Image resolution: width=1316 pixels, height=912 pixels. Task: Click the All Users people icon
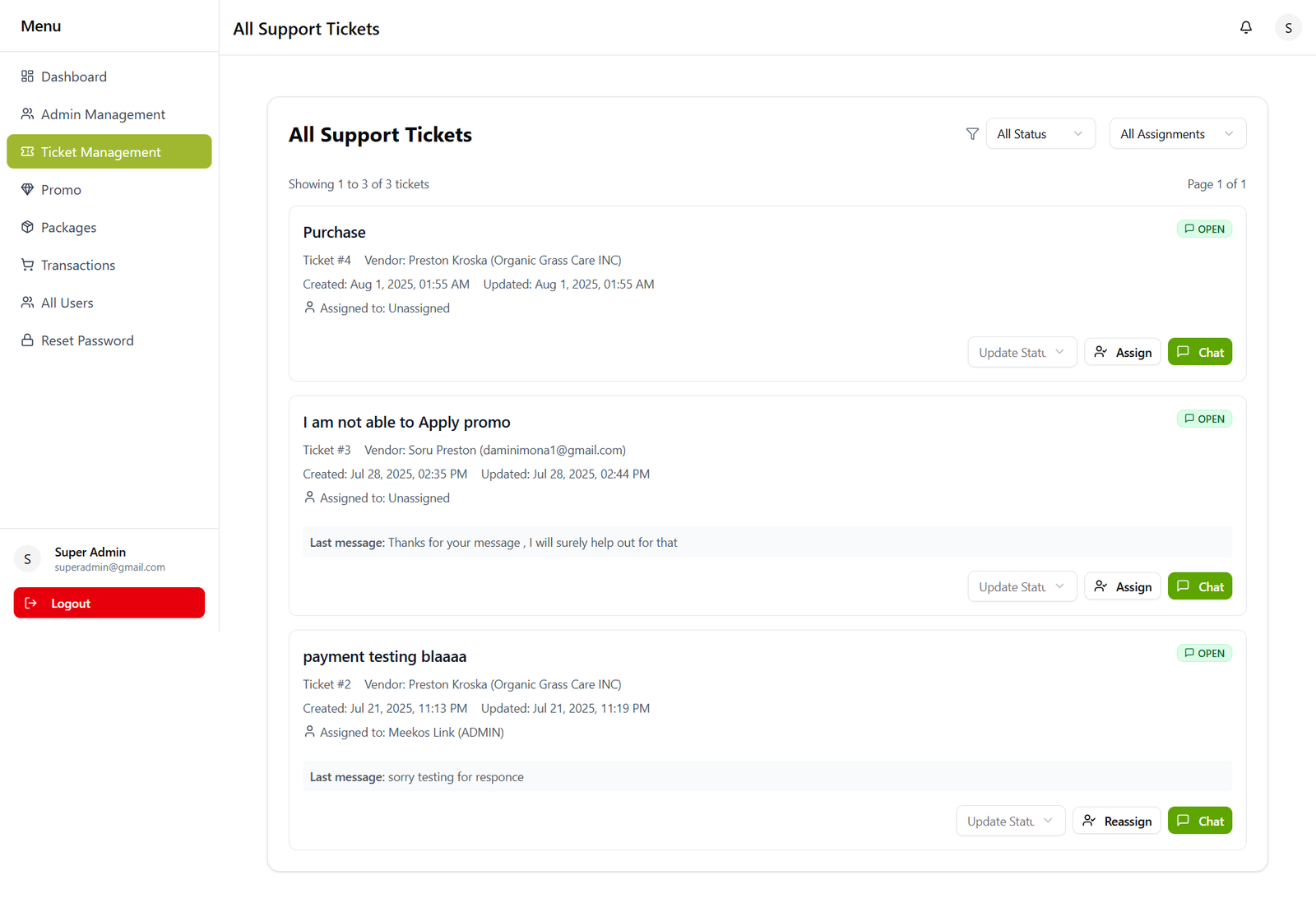[x=27, y=303]
